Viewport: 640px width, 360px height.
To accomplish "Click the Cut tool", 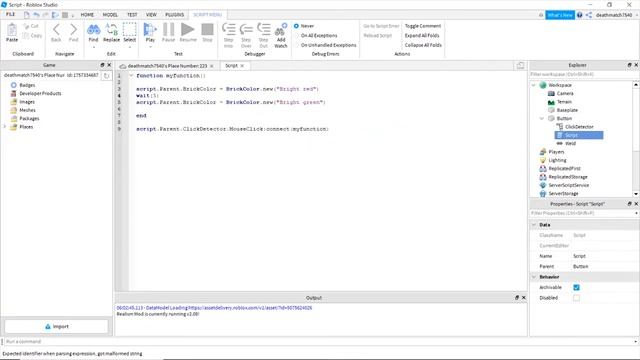I will point(31,26).
